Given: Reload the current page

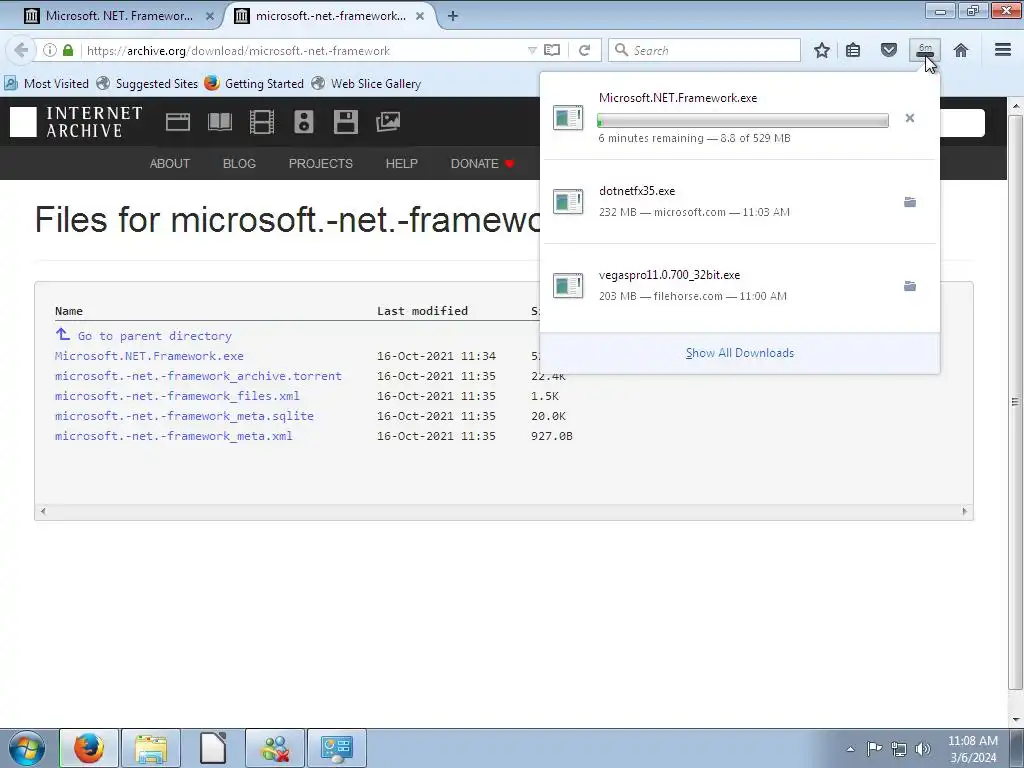Looking at the screenshot, I should click(x=584, y=50).
